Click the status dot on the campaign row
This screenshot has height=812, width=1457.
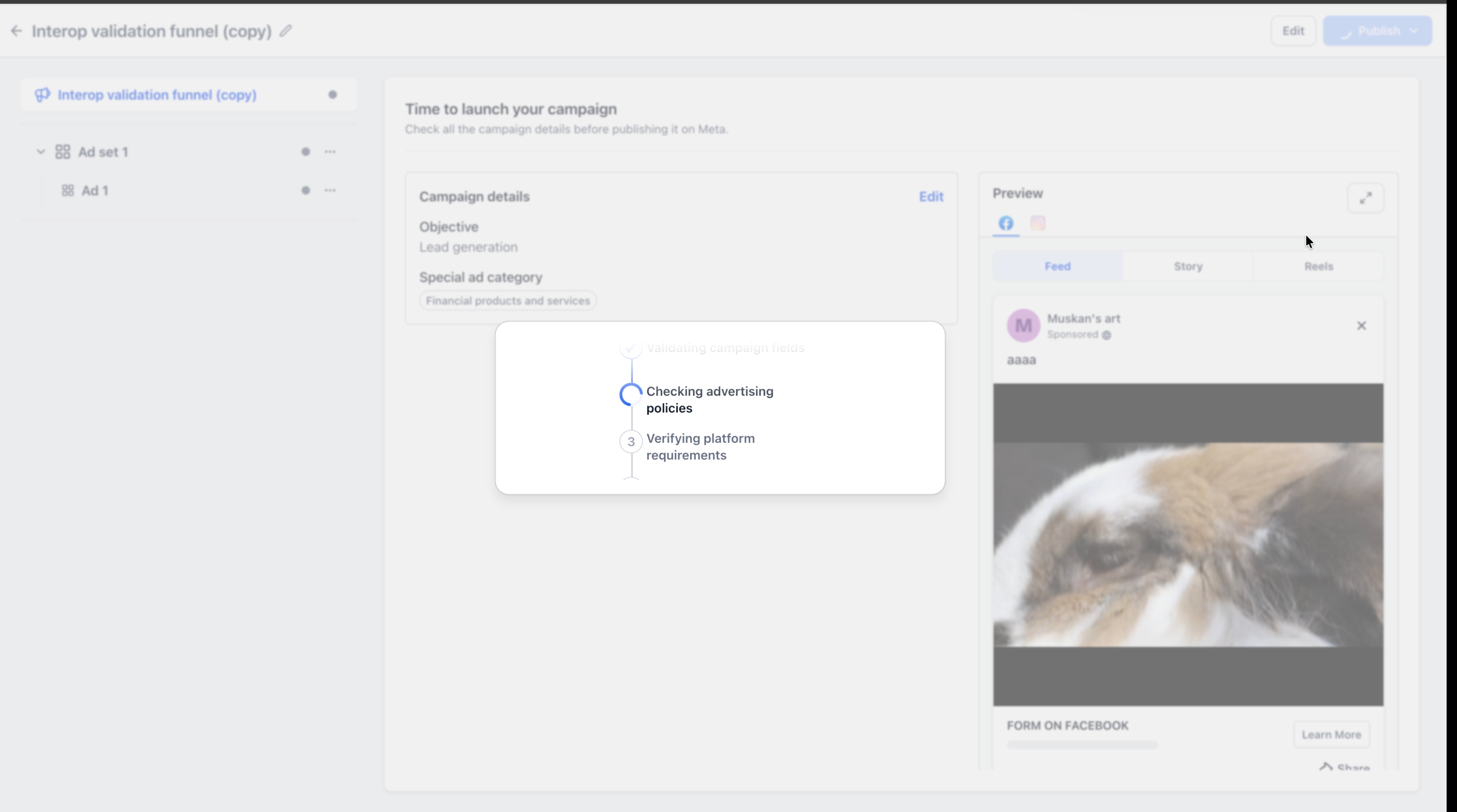(332, 94)
